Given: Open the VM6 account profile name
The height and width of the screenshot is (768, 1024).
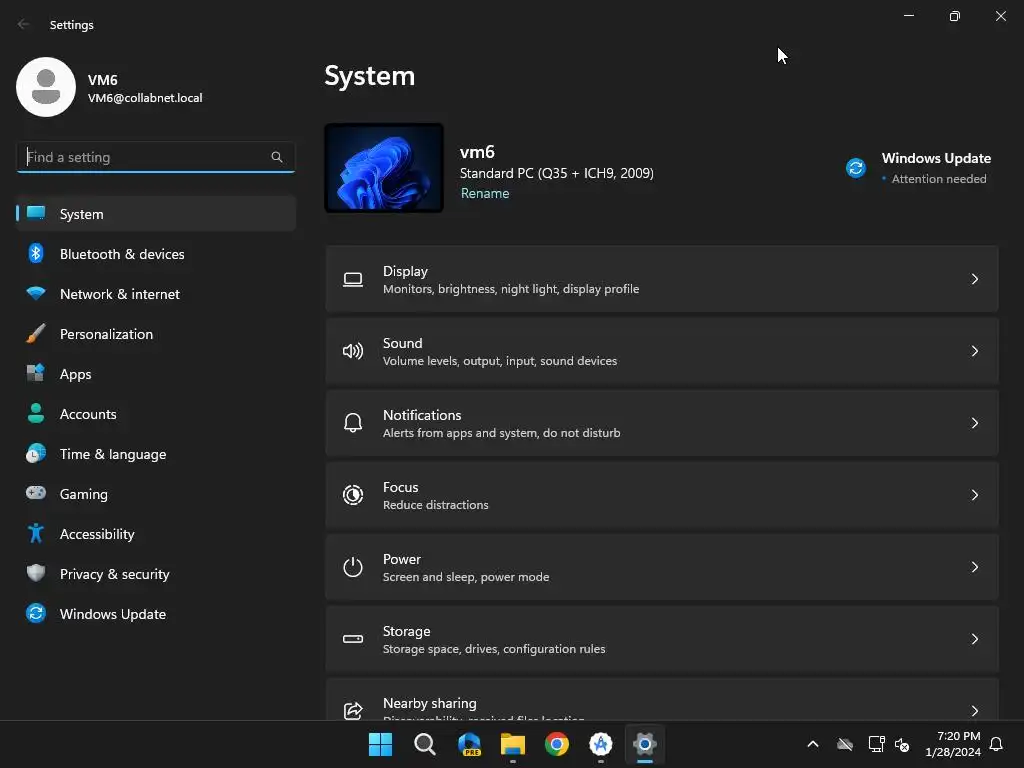Looking at the screenshot, I should tap(103, 80).
